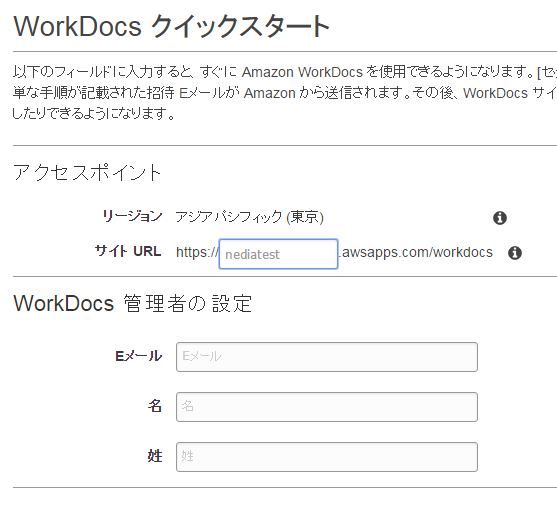Image resolution: width=557 pixels, height=509 pixels.
Task: Click into the Eメール input field
Action: pos(327,357)
